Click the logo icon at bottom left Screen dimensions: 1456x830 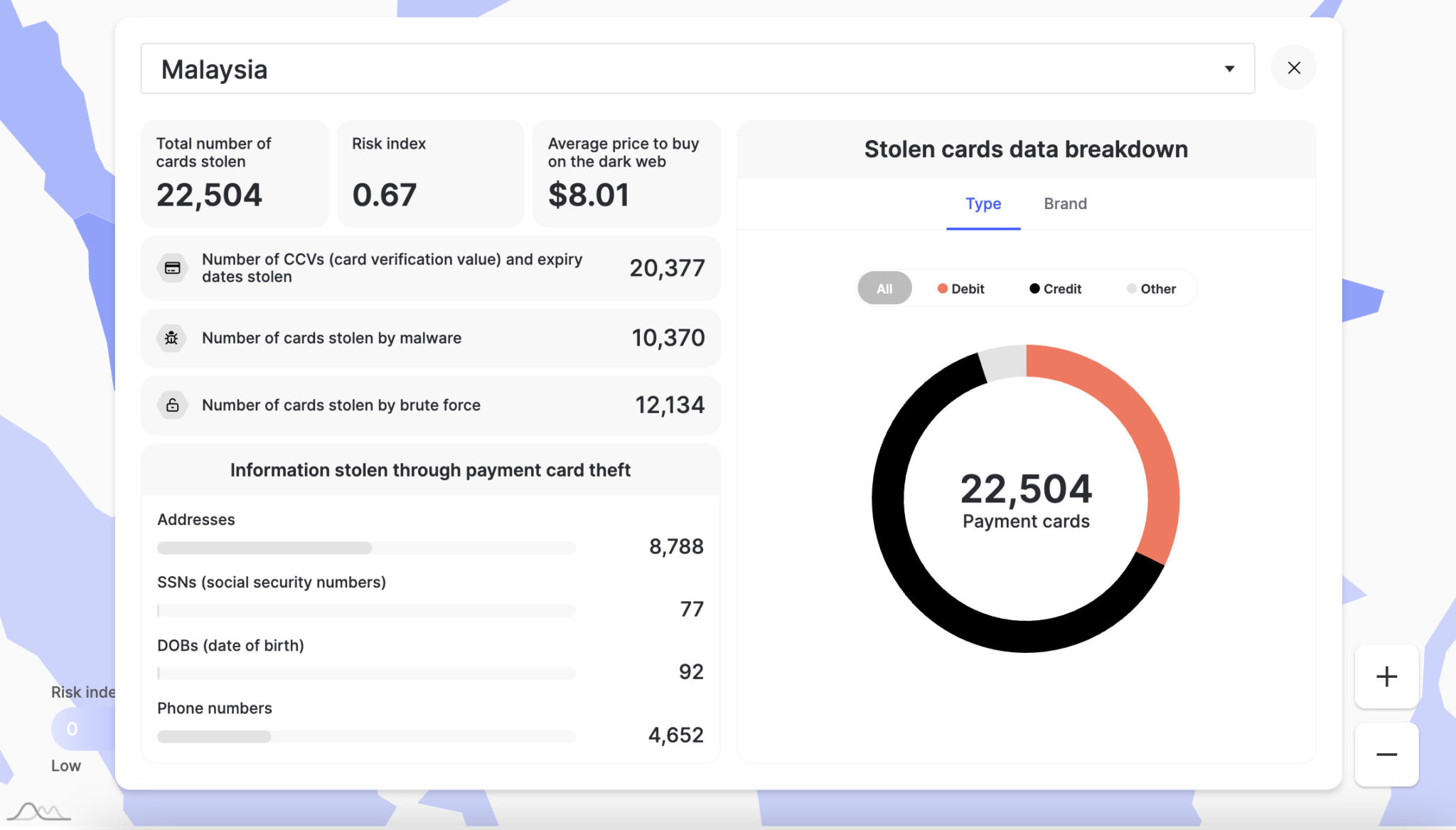[39, 812]
